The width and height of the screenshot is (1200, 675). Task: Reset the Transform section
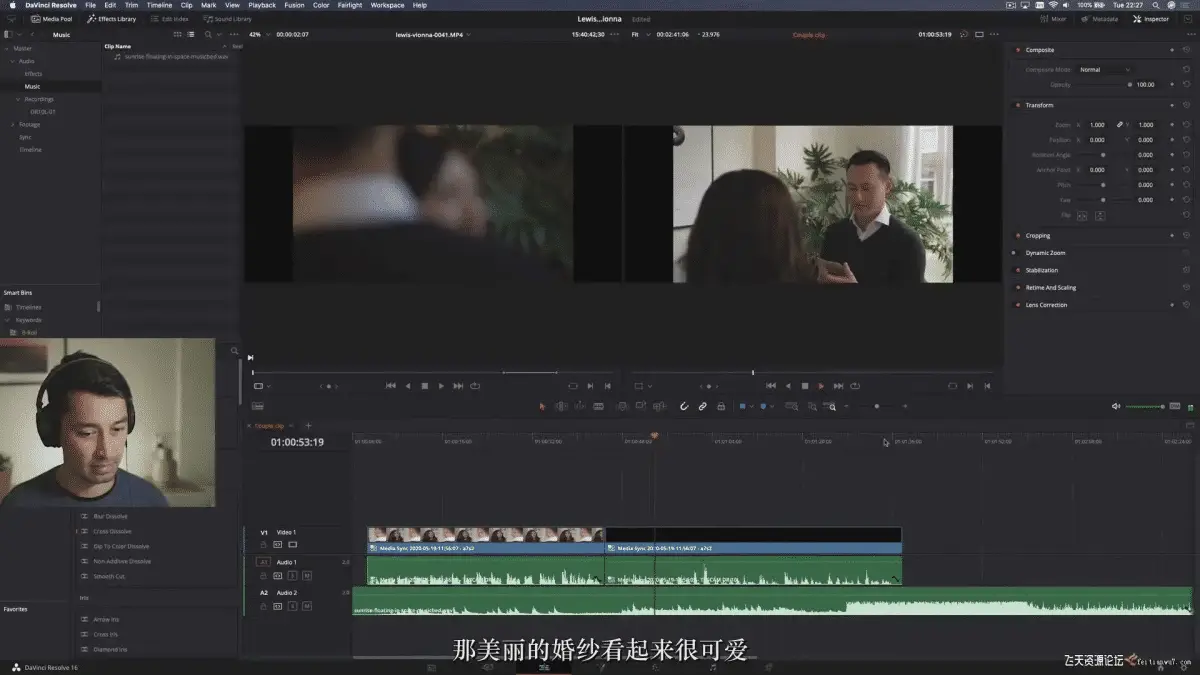coord(1186,105)
